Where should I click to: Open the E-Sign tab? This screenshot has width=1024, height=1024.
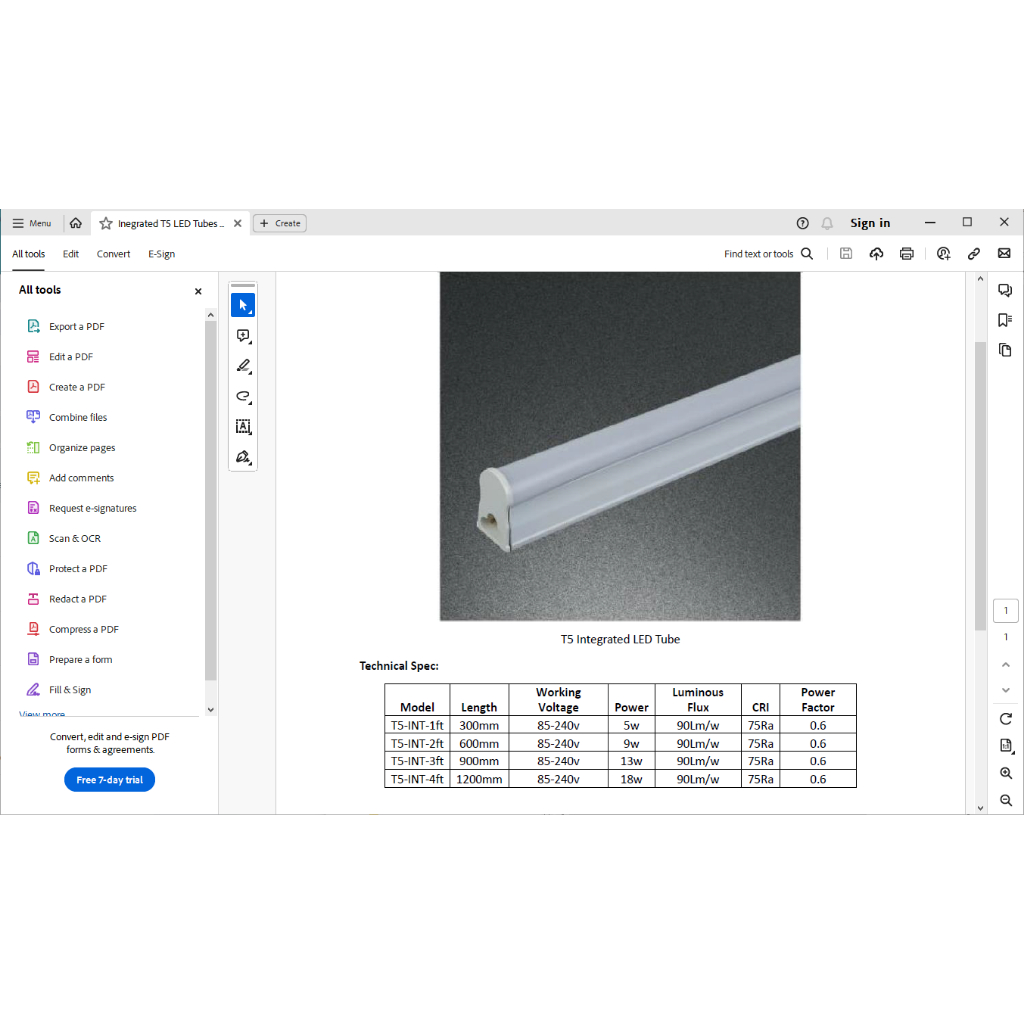coord(161,254)
